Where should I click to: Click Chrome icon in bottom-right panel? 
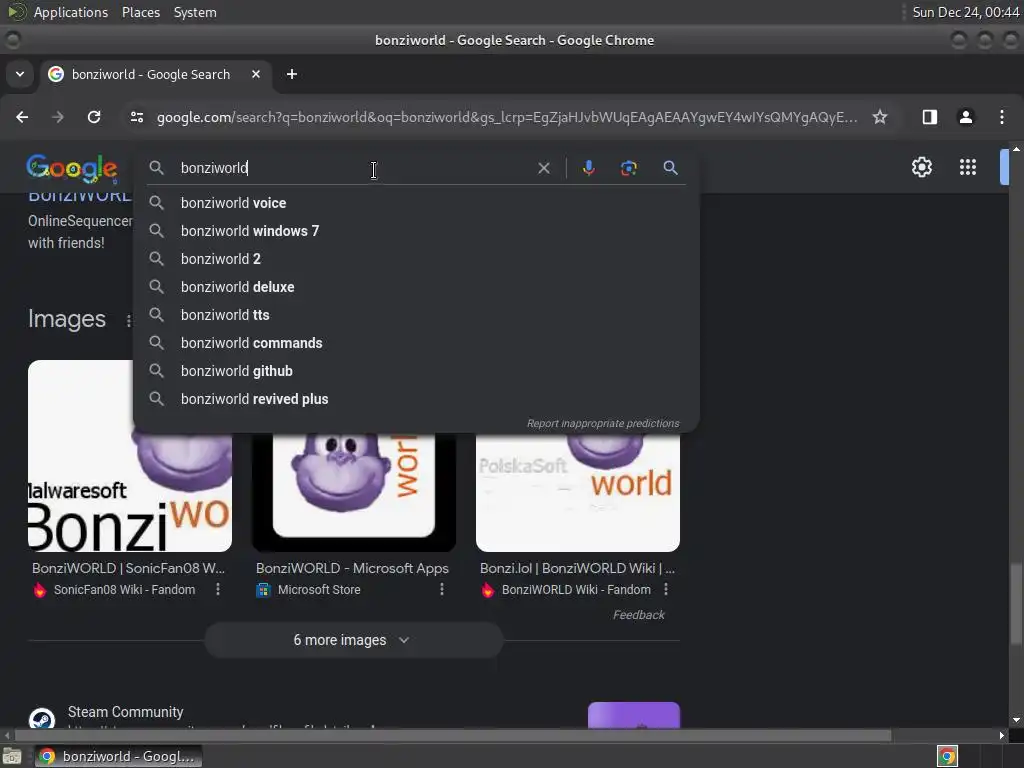(x=947, y=756)
